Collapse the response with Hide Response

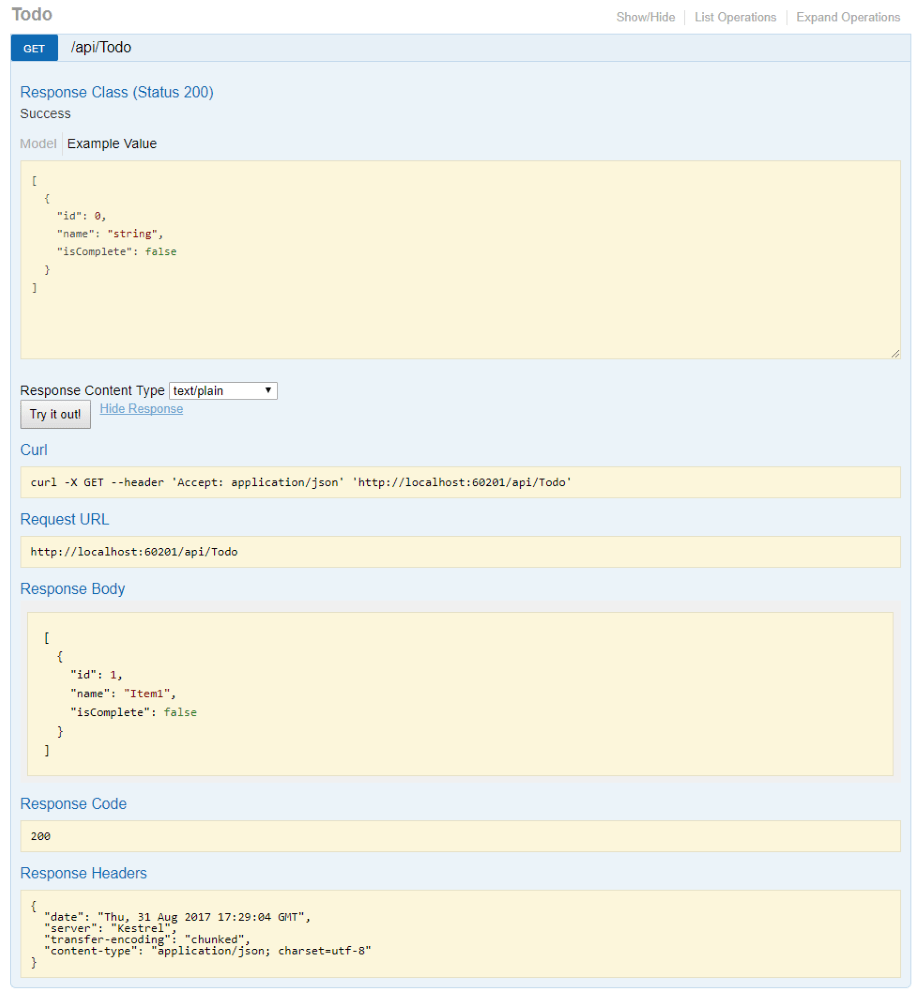140,408
